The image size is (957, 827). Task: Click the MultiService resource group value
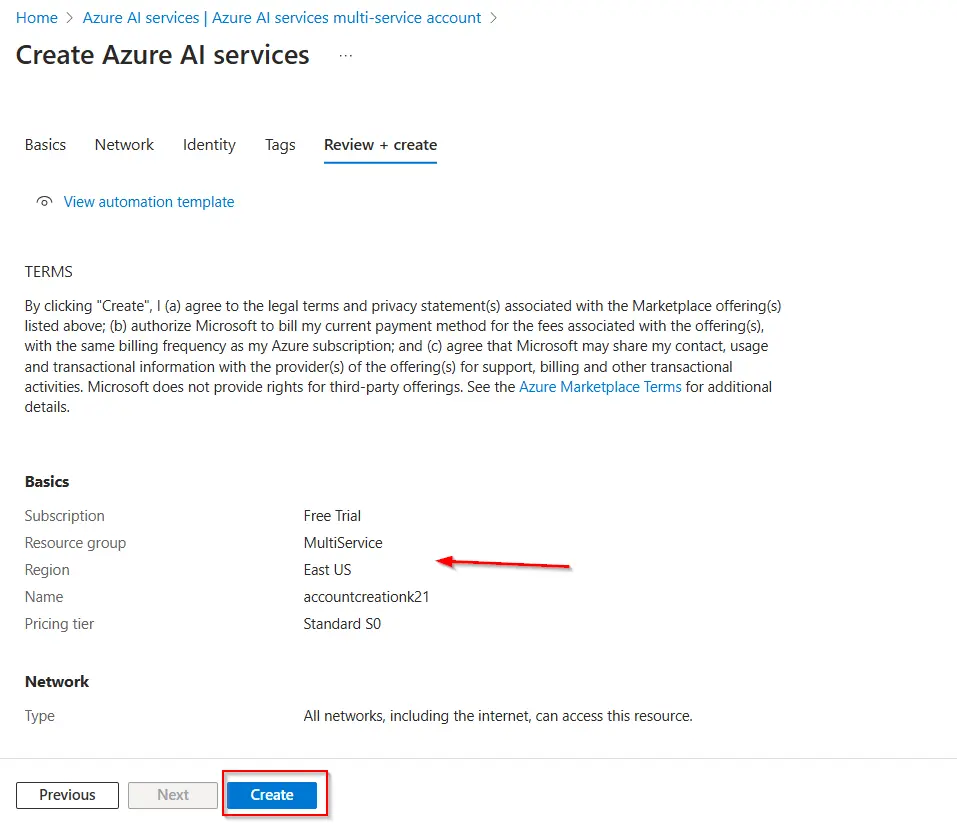click(343, 543)
